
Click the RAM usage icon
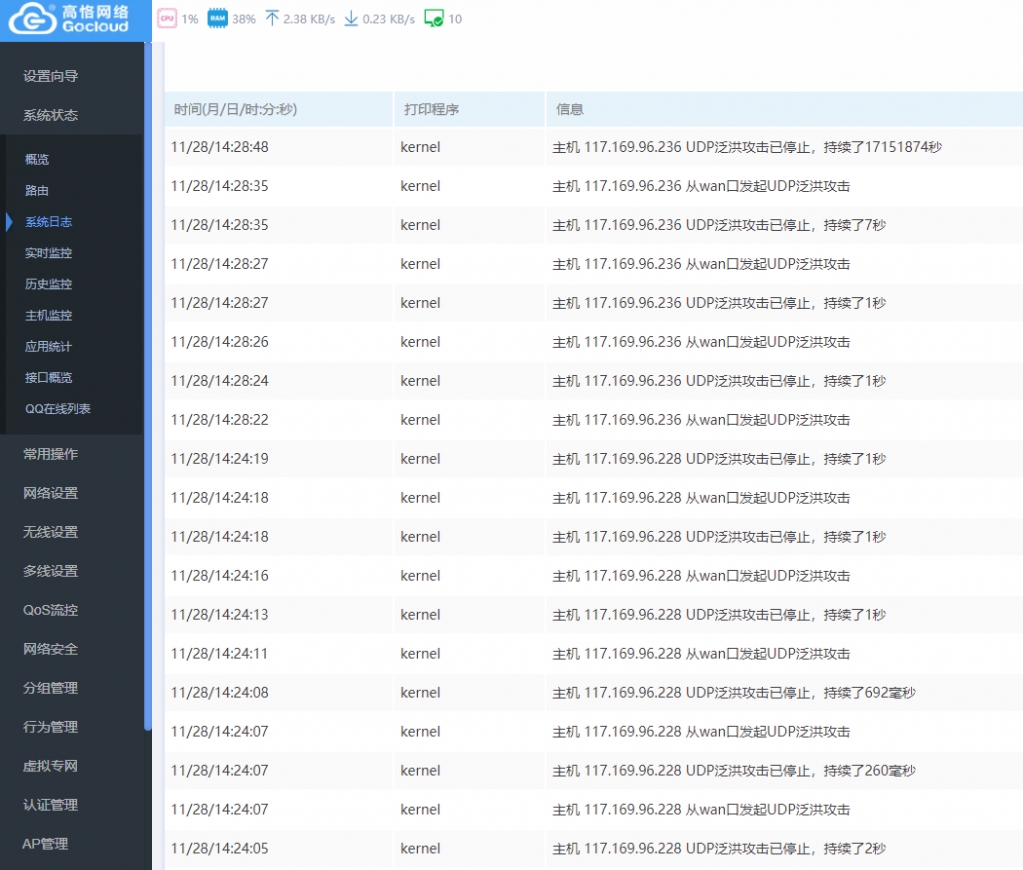(x=217, y=18)
